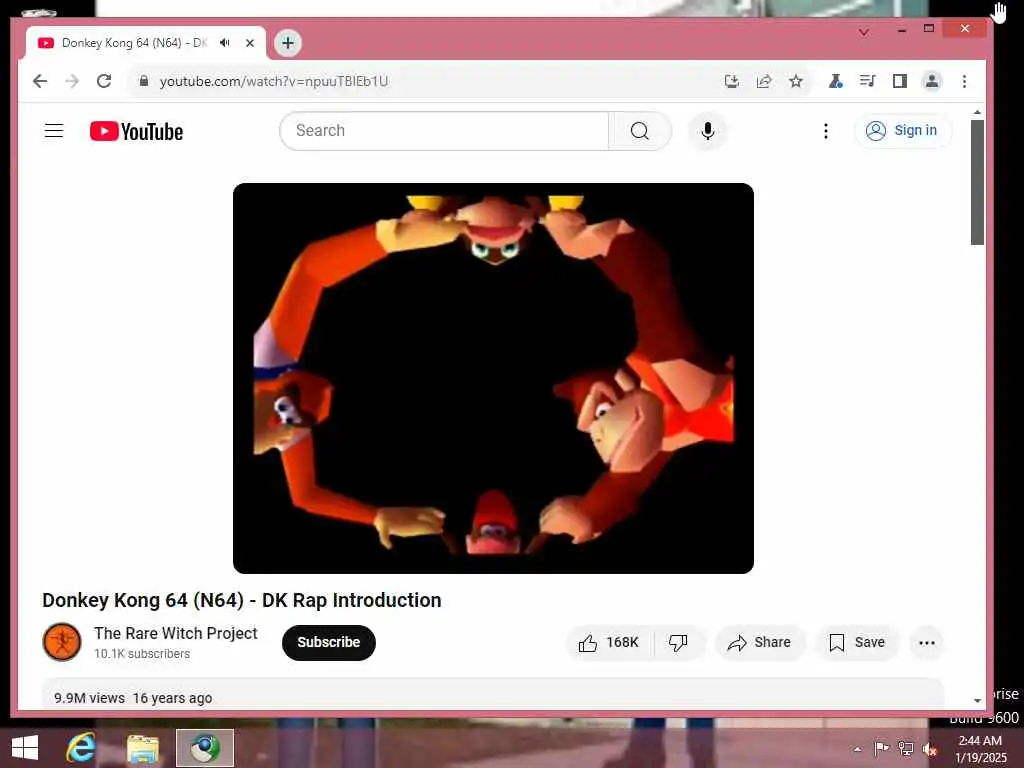The height and width of the screenshot is (768, 1024).
Task: Click the magnifier search button
Action: 640,131
